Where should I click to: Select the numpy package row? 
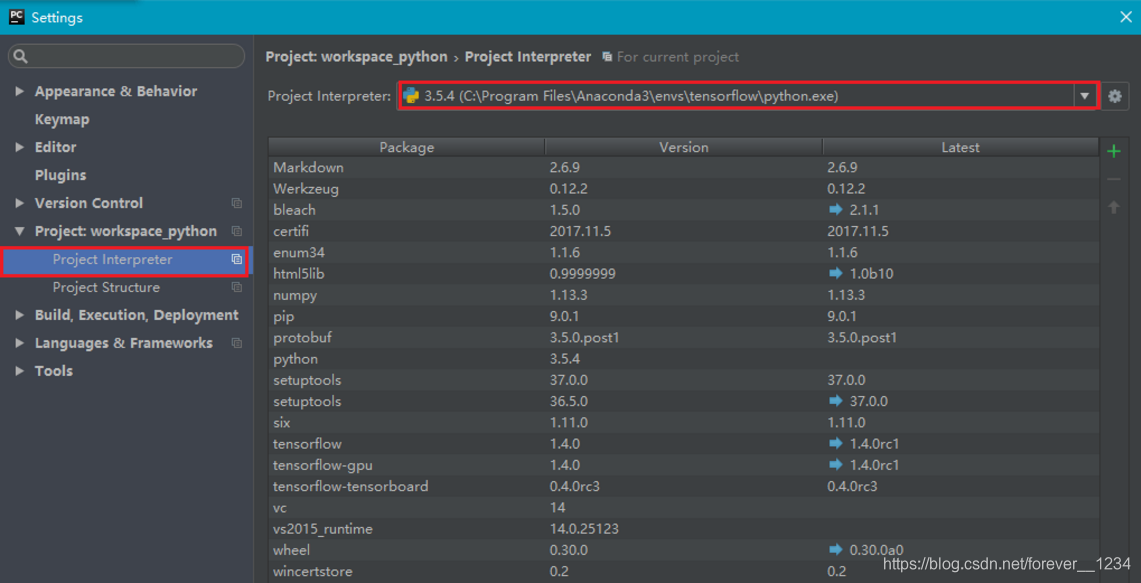pyautogui.click(x=683, y=295)
